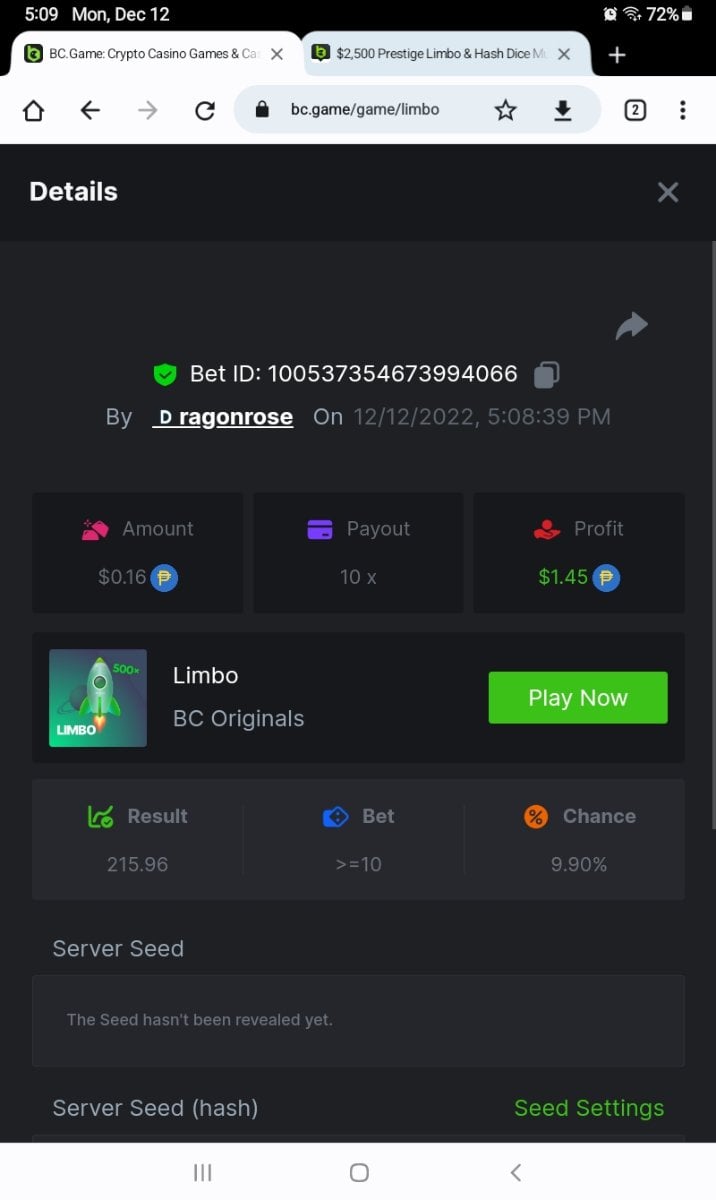Open a new browser tab
Screen dimensions: 716x1200
[617, 55]
